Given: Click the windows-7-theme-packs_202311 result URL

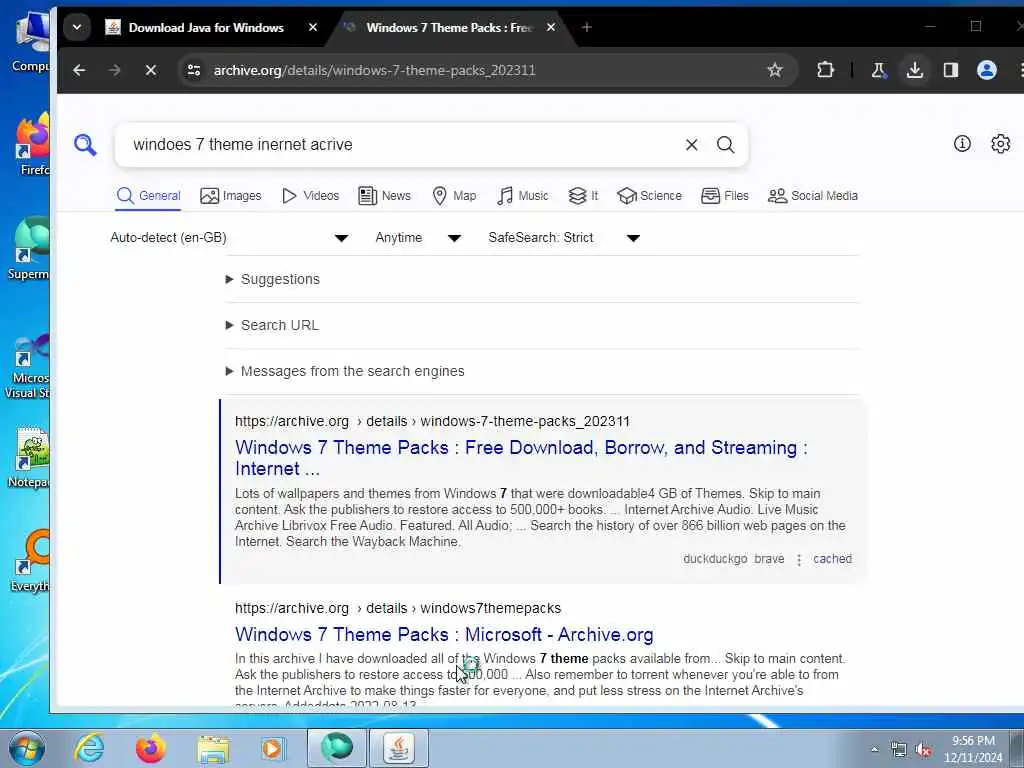Looking at the screenshot, I should pos(432,421).
